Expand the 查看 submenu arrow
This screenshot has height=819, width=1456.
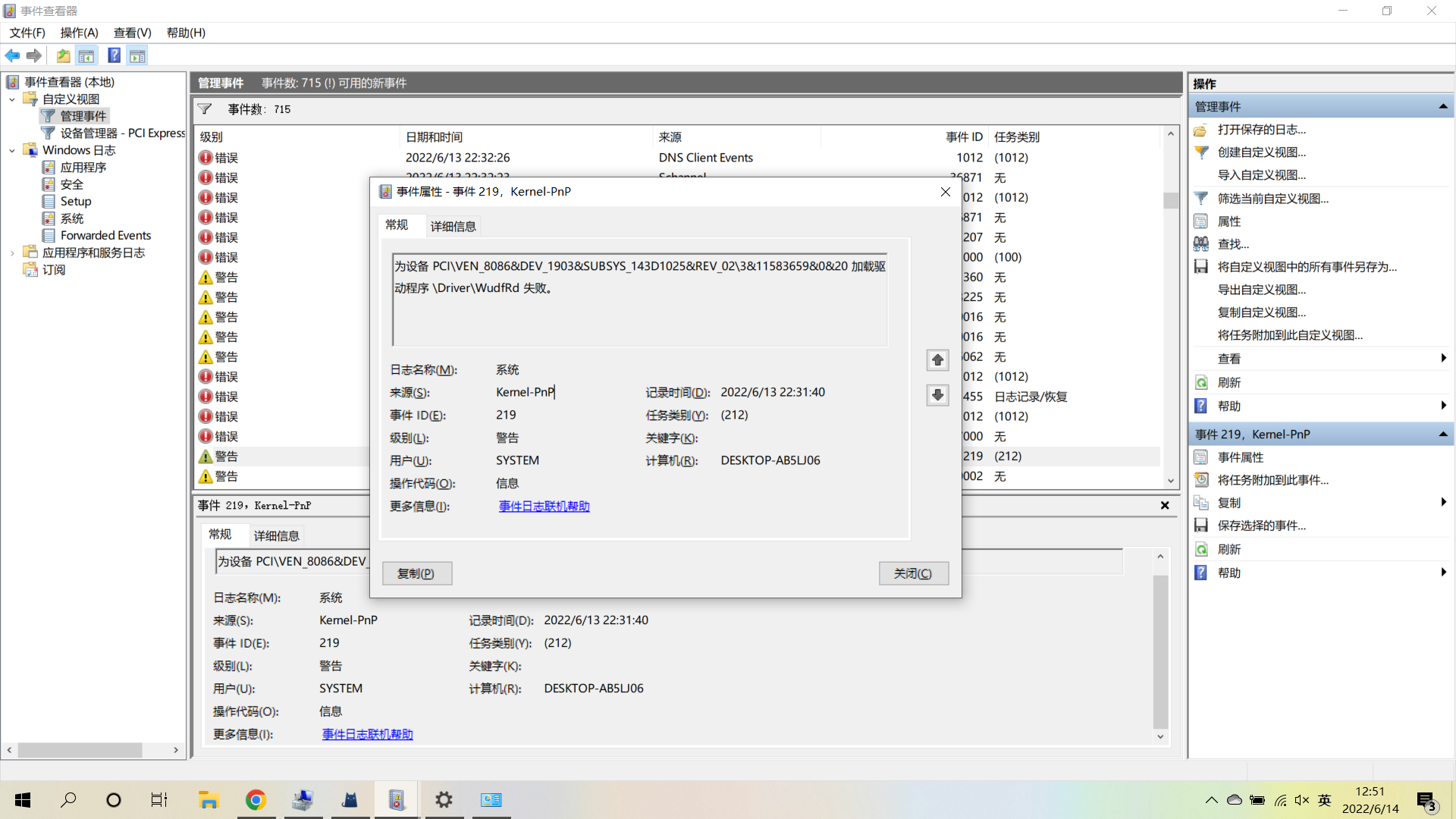click(1442, 358)
